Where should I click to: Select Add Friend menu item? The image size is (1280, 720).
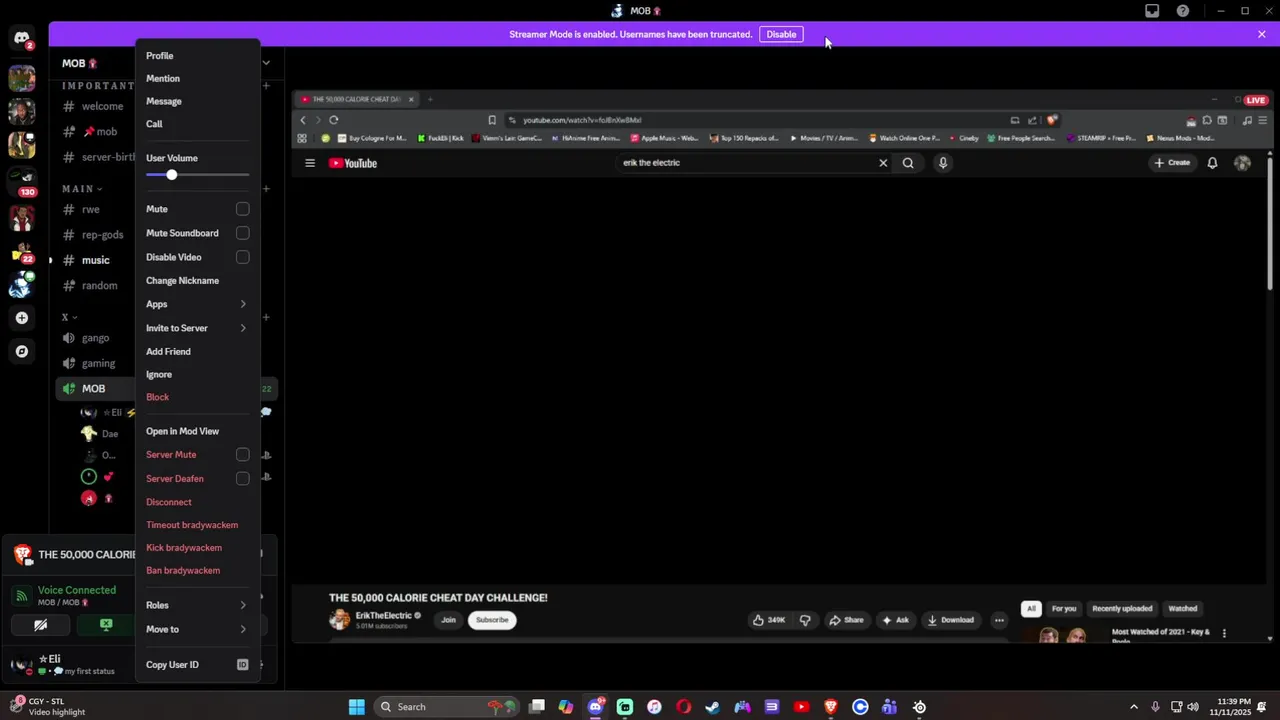coord(168,352)
